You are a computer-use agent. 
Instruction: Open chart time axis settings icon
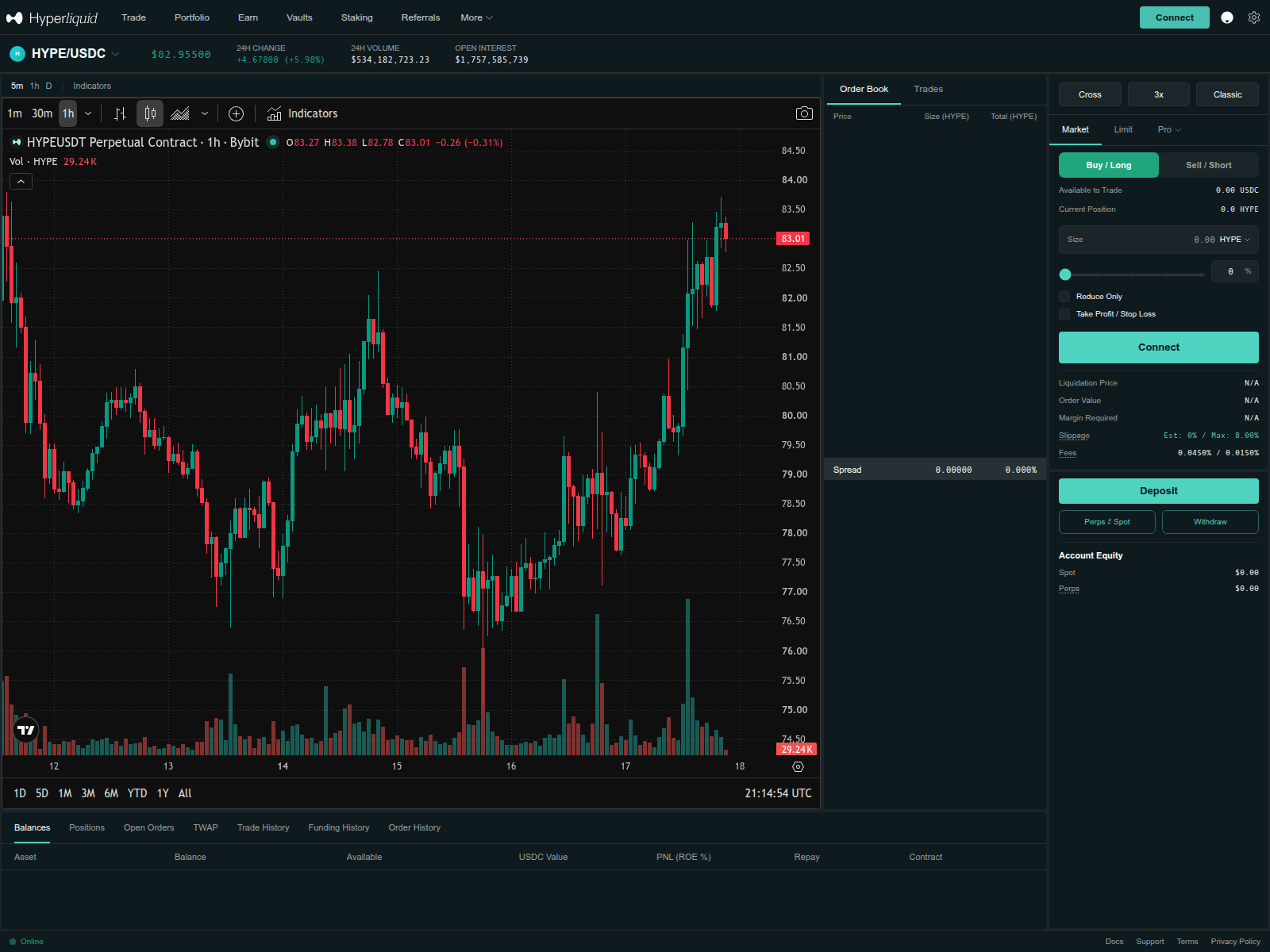(798, 766)
